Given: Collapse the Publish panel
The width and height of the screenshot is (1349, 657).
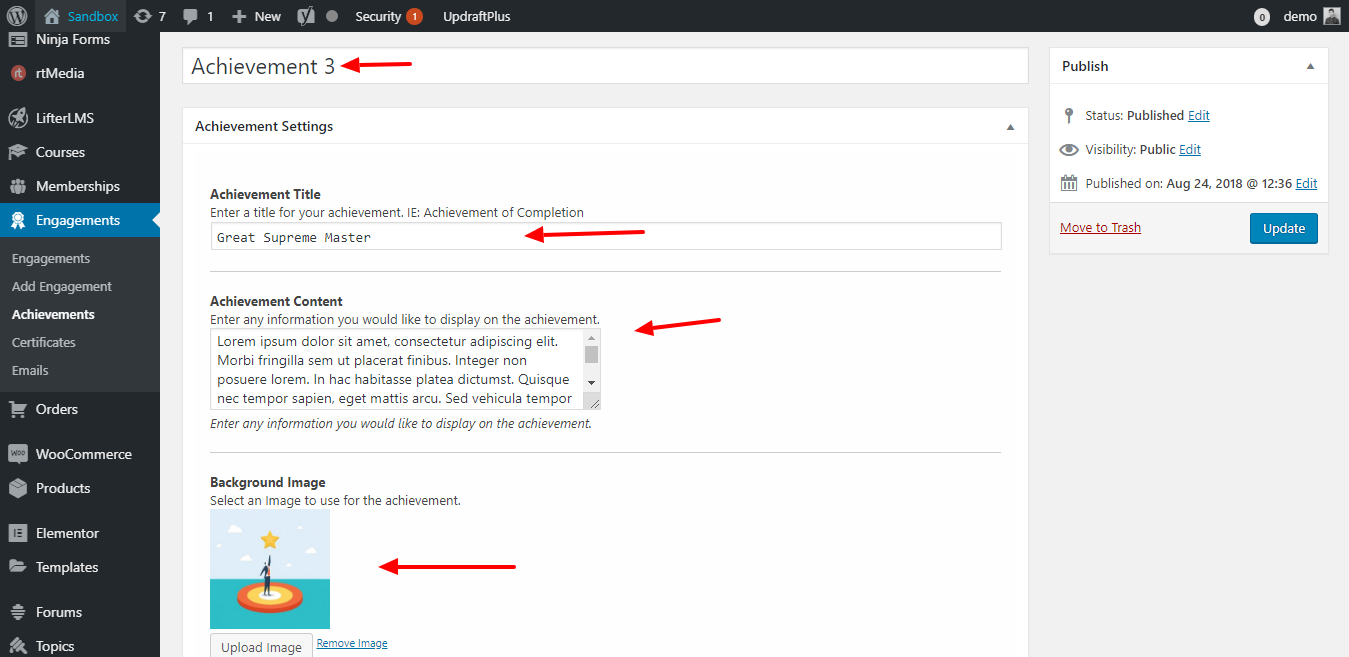Looking at the screenshot, I should [x=1310, y=66].
